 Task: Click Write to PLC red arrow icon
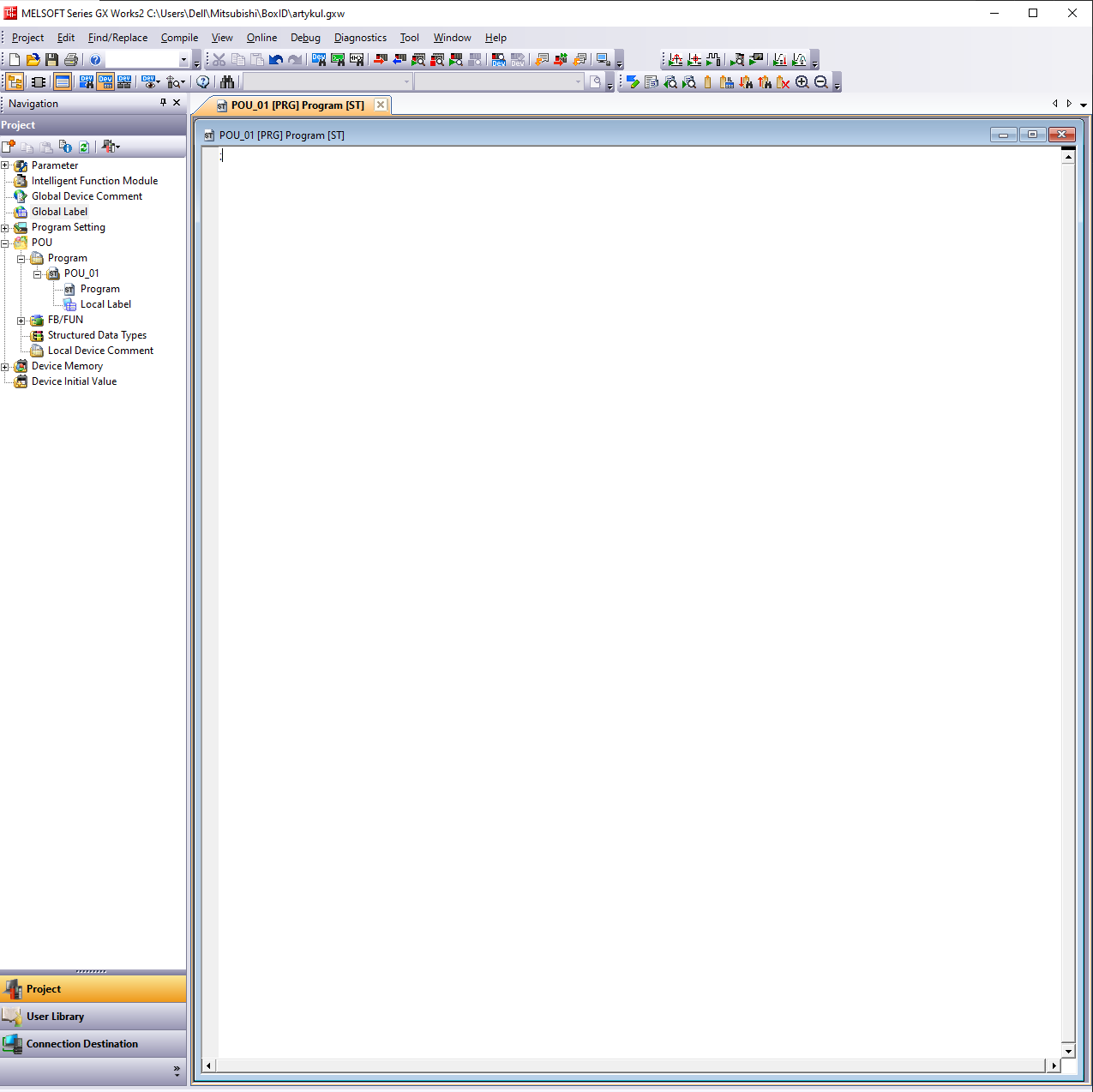(x=381, y=60)
